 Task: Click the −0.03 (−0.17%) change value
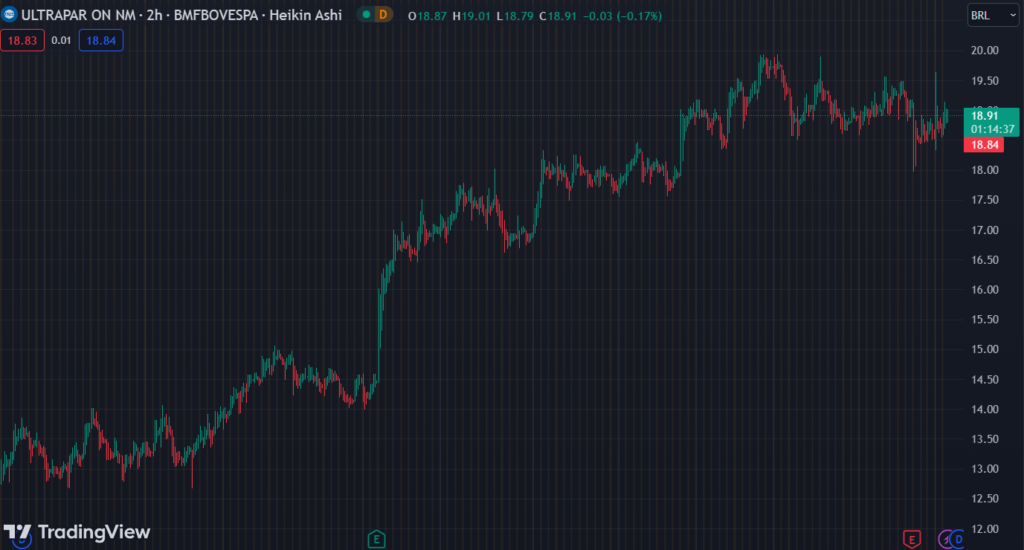click(622, 16)
